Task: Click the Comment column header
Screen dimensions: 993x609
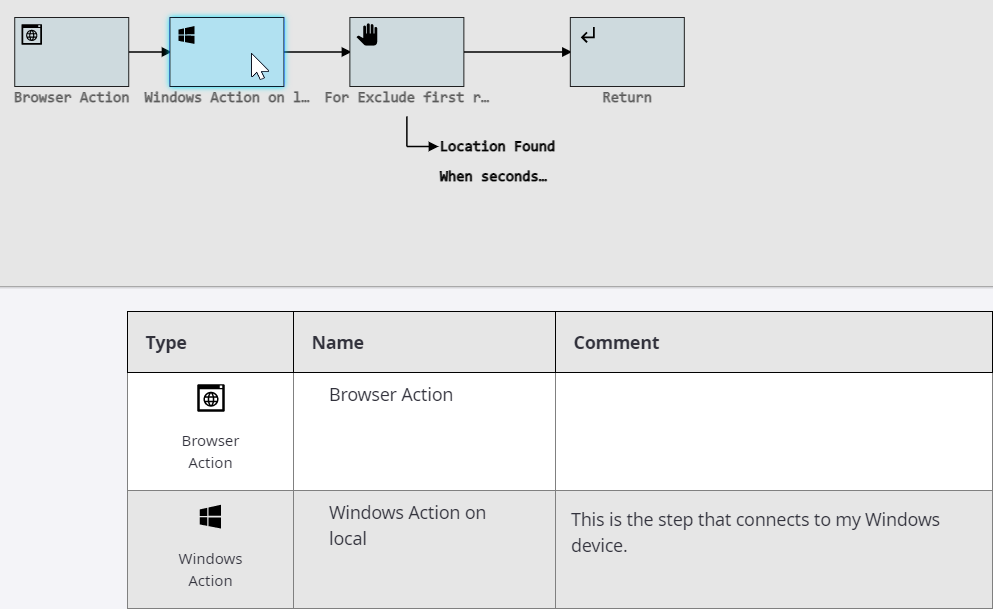Action: [x=616, y=342]
